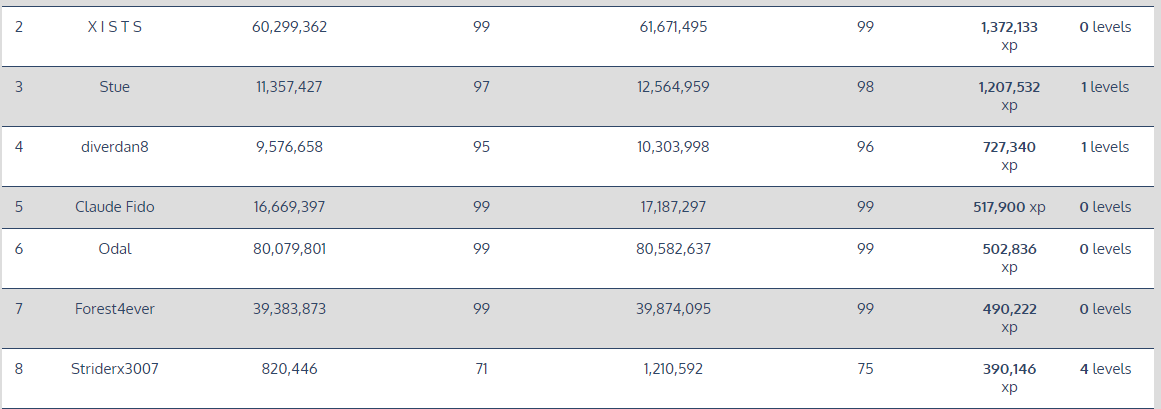
Task: Select rank number 5 cell
Action: point(19,207)
